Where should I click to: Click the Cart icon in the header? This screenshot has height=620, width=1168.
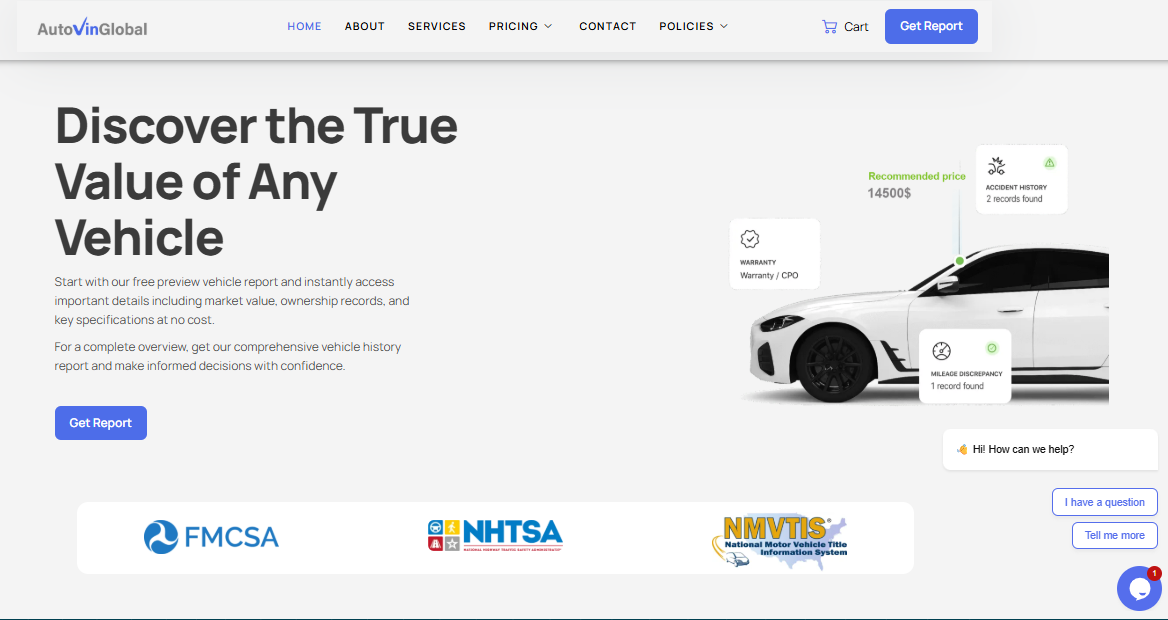point(827,26)
